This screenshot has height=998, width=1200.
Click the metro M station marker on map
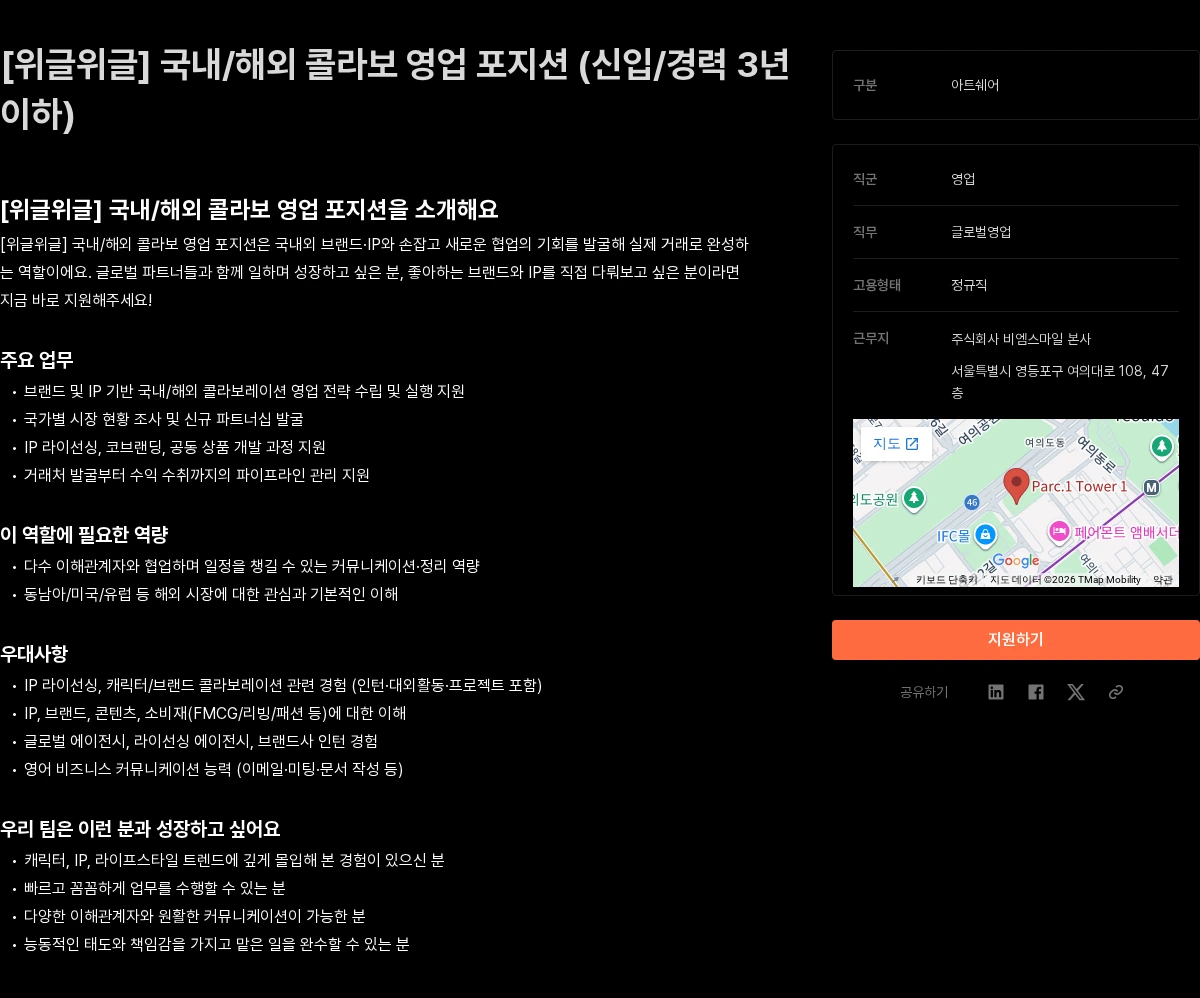(x=1151, y=487)
